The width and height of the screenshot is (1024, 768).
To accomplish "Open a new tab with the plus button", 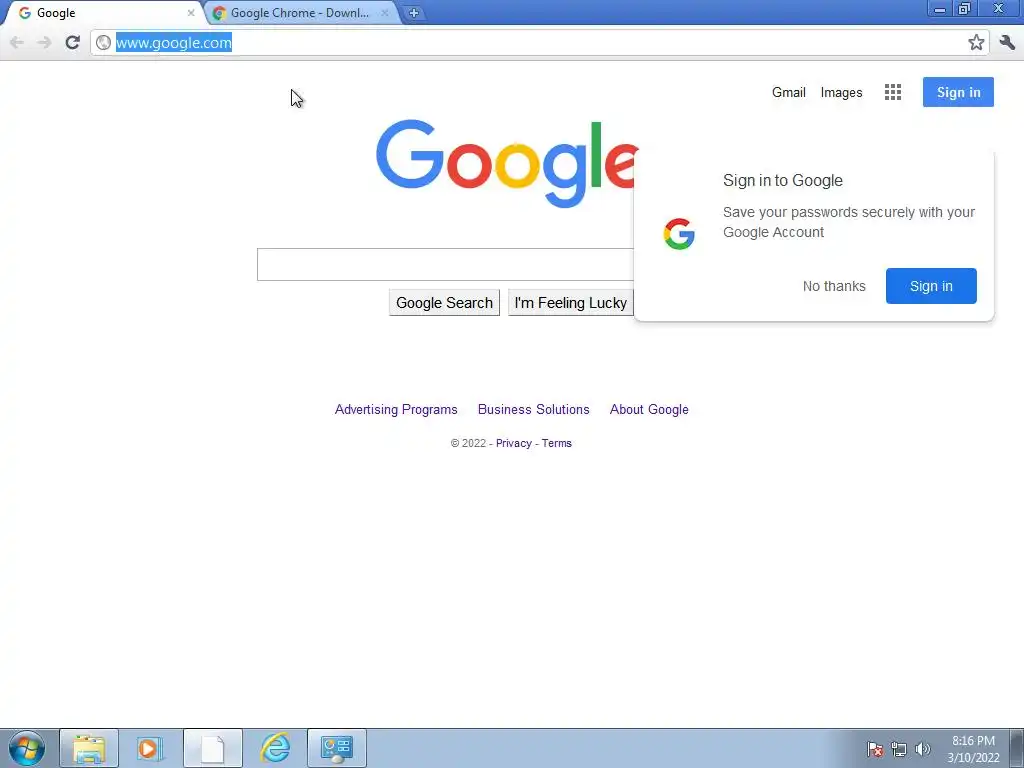I will tap(413, 12).
